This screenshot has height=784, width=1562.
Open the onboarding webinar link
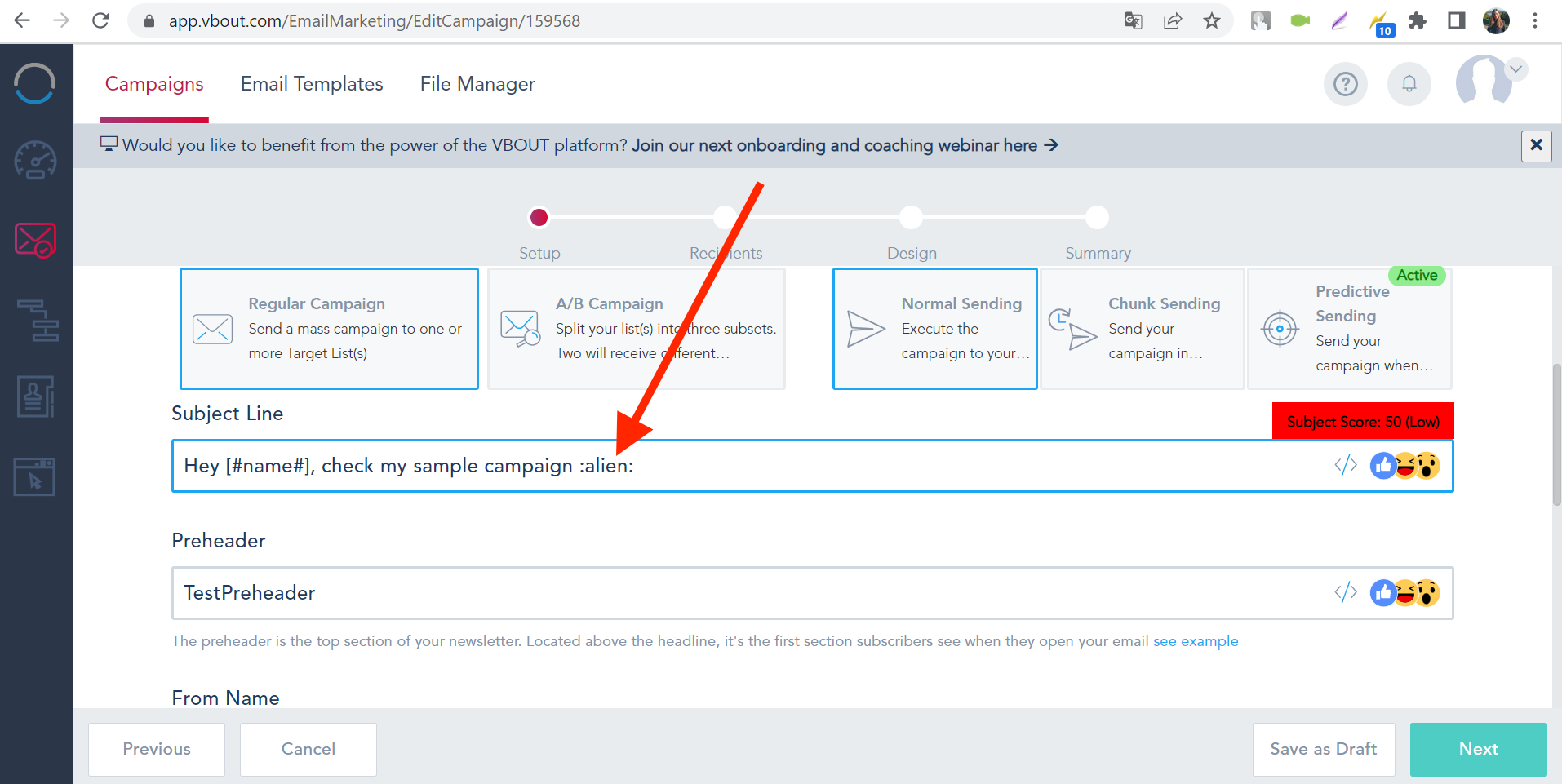point(845,145)
